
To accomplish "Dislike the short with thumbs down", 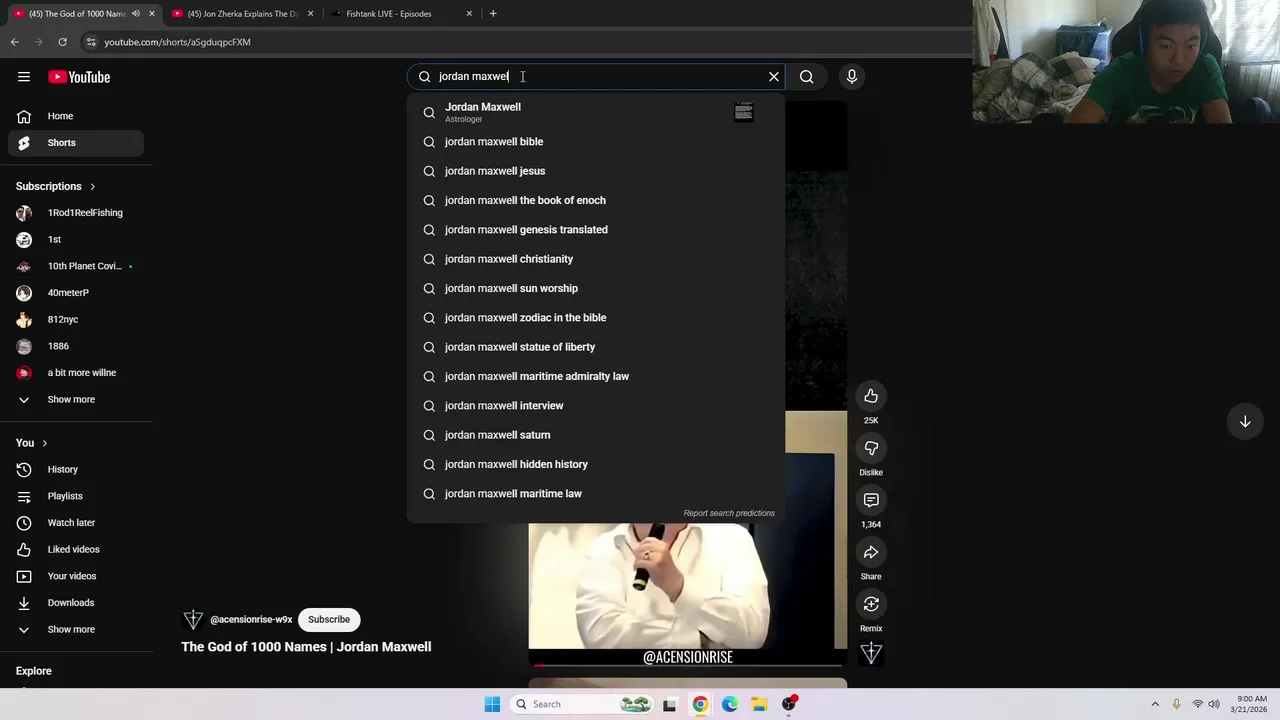I will [871, 448].
